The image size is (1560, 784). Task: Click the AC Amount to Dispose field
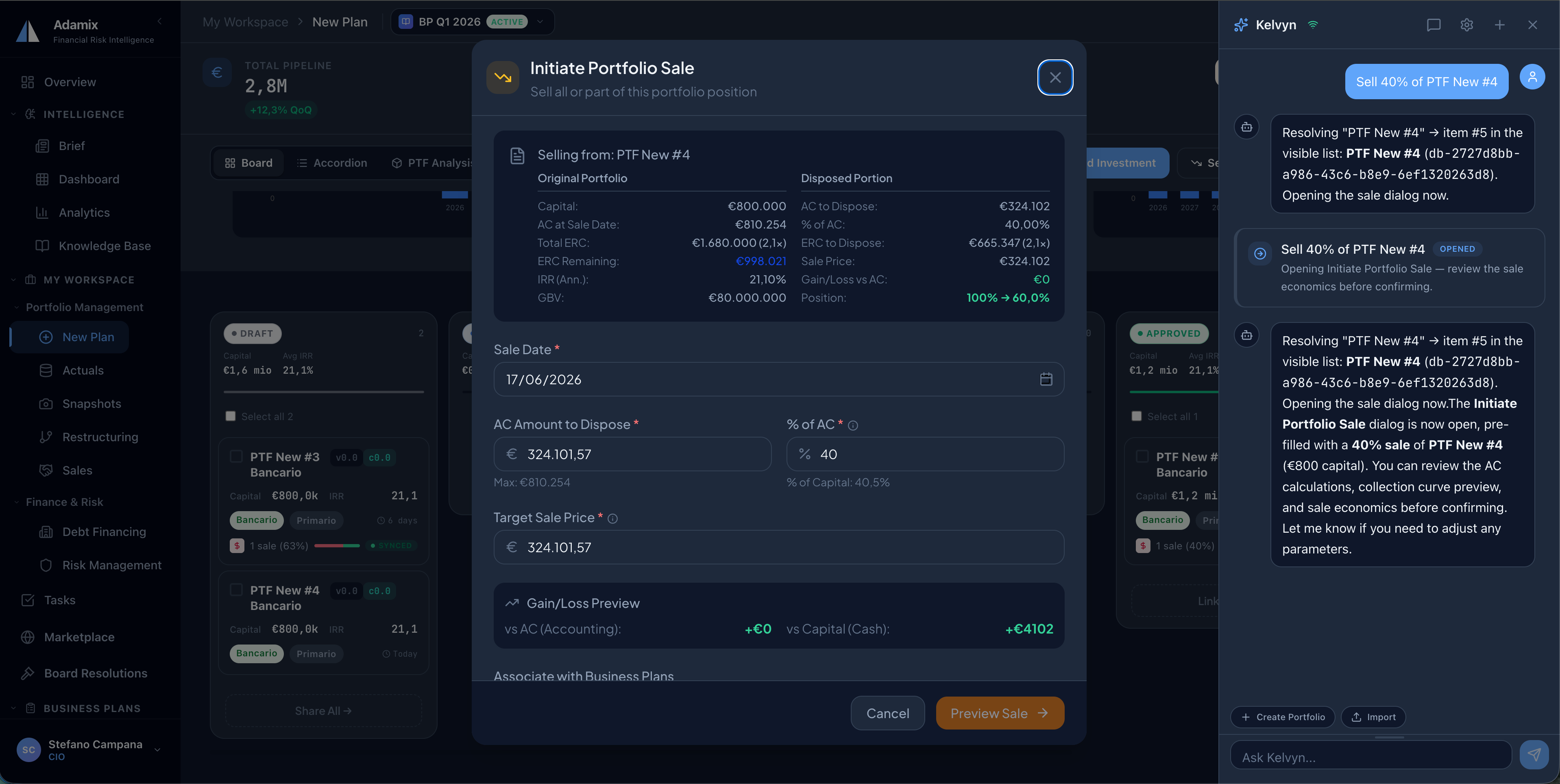click(632, 454)
